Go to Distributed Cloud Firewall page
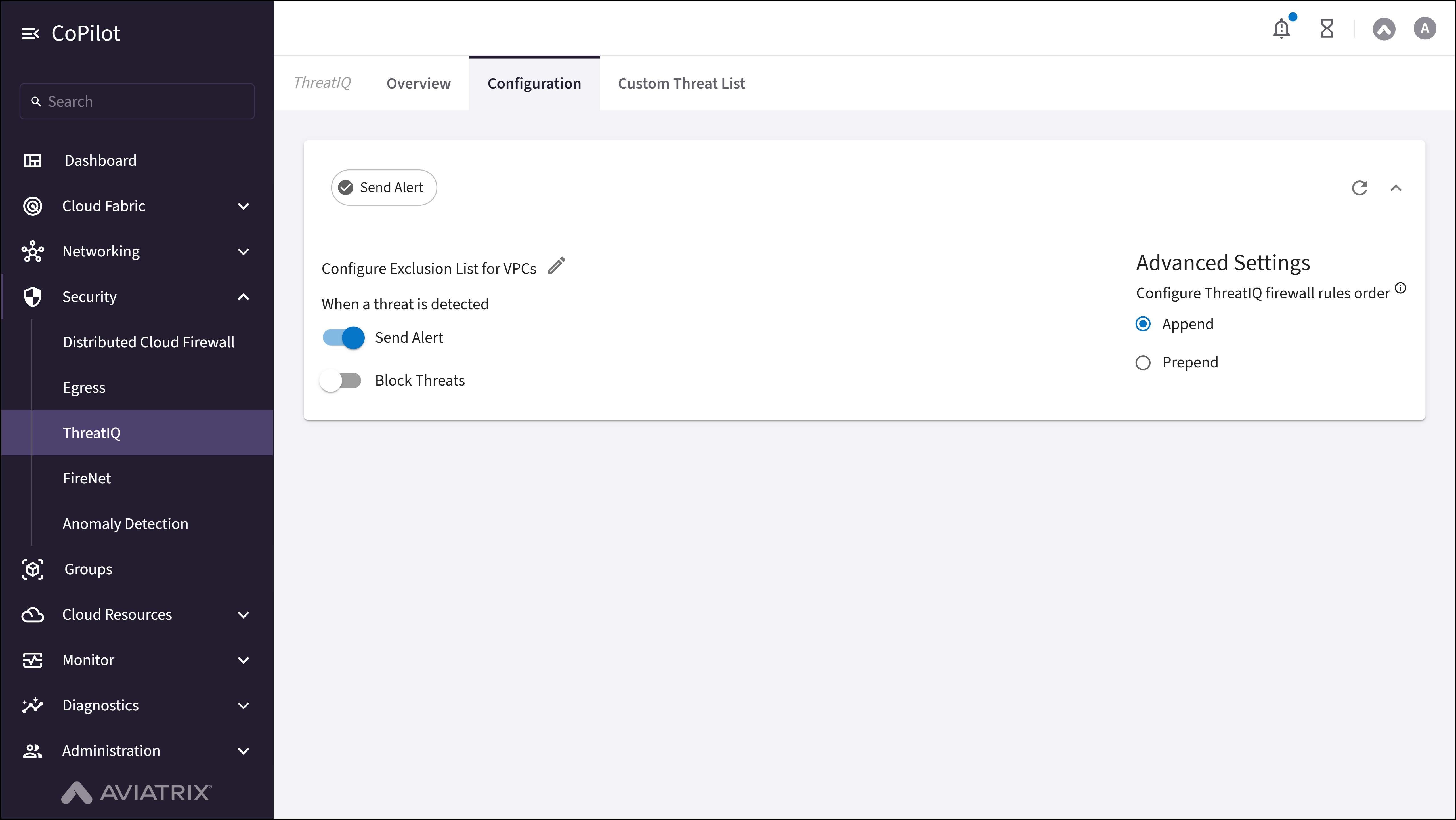Screen dimensions: 1456x820 (x=148, y=342)
